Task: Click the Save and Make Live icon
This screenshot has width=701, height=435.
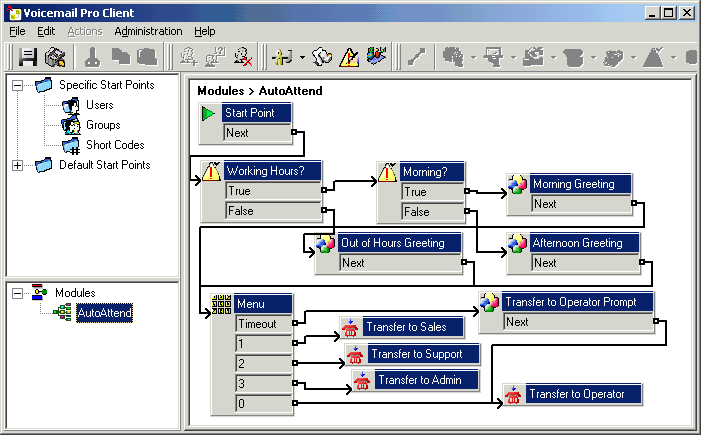Action: click(x=55, y=57)
